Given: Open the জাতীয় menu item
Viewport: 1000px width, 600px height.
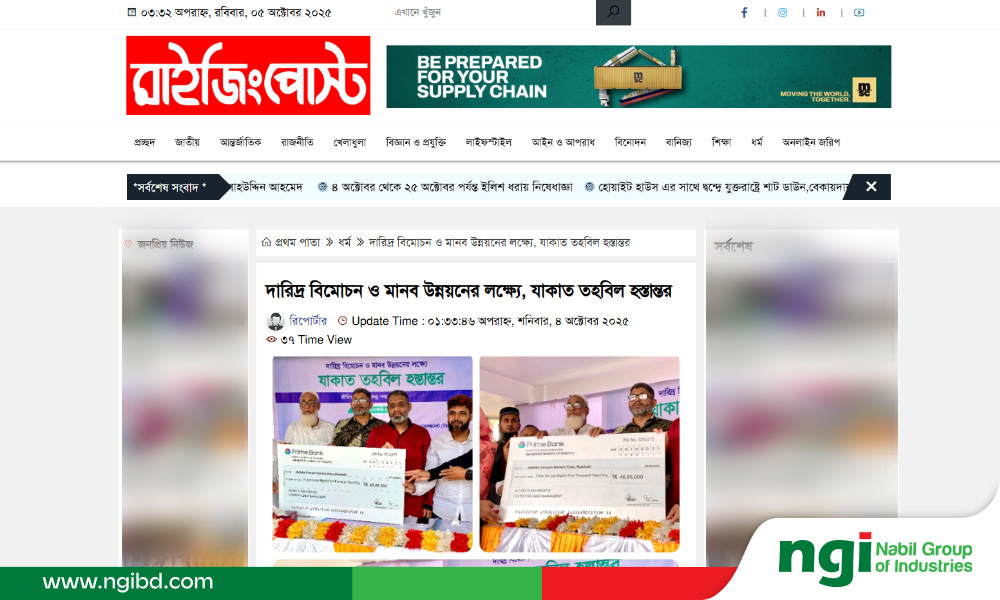Looking at the screenshot, I should tap(188, 142).
